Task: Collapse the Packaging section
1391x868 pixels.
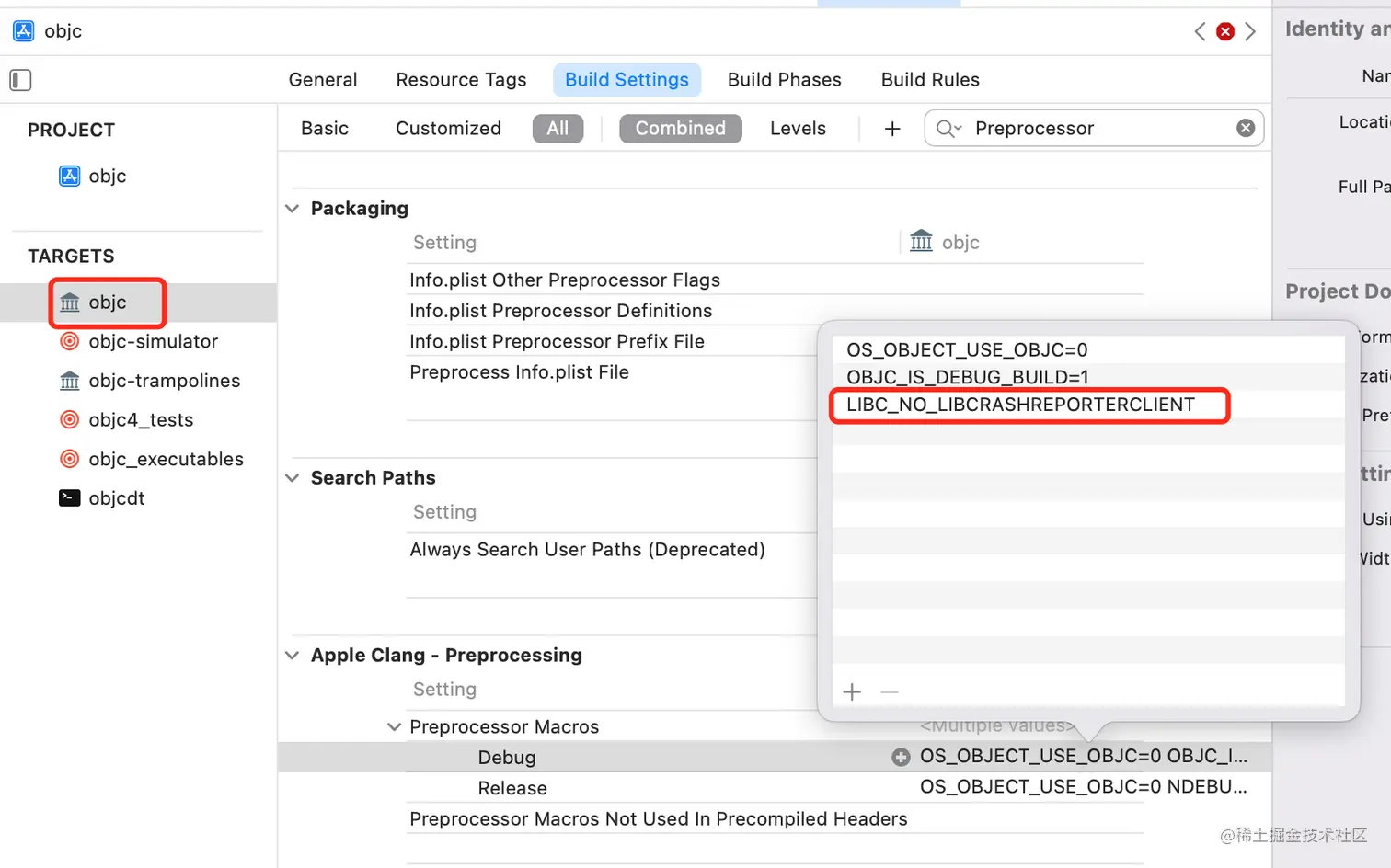Action: click(293, 209)
